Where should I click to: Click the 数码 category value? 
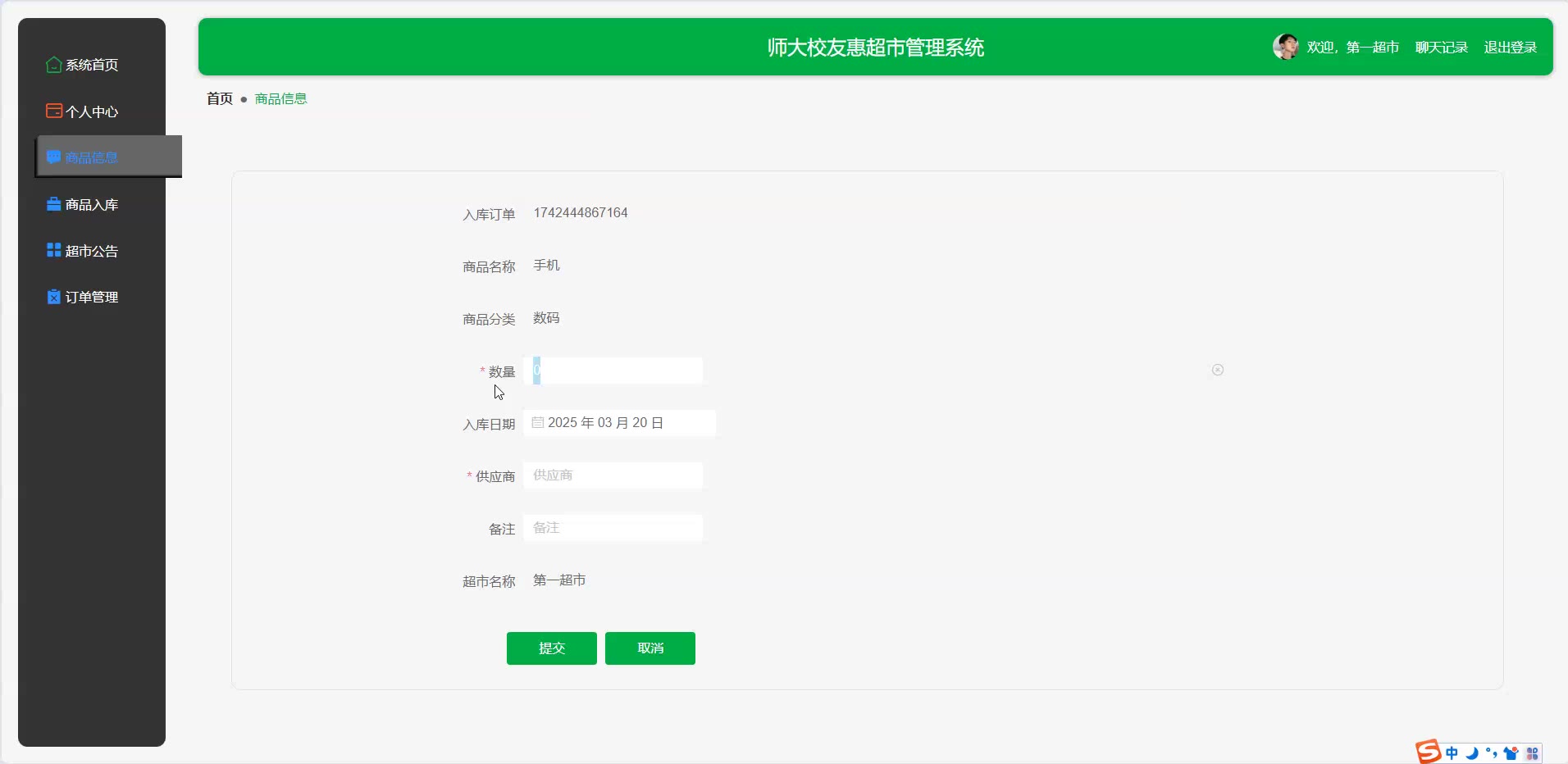coord(546,317)
